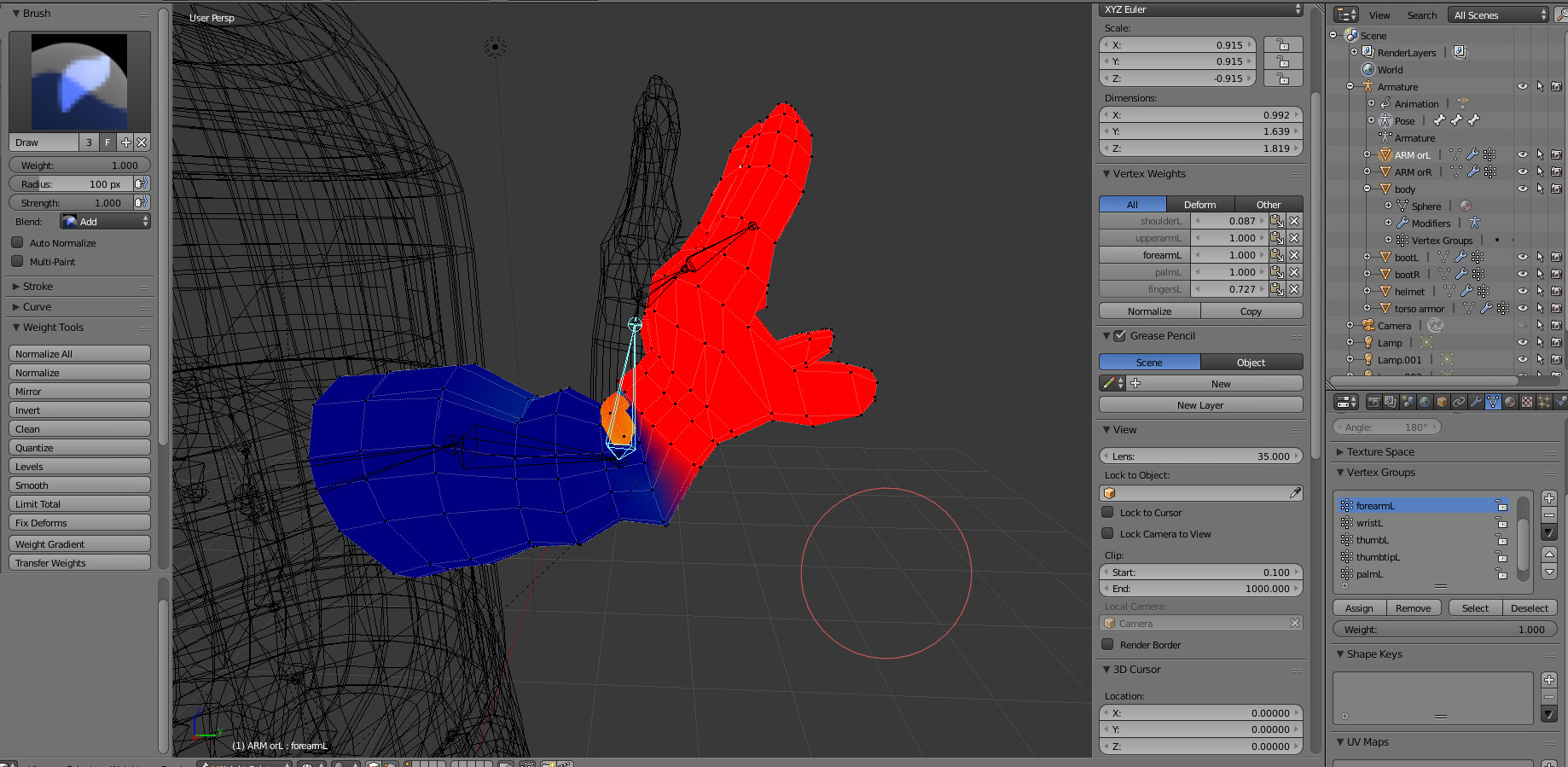This screenshot has width=1568, height=767.
Task: Toggle Lock to Cursor checkbox
Action: [x=1107, y=512]
